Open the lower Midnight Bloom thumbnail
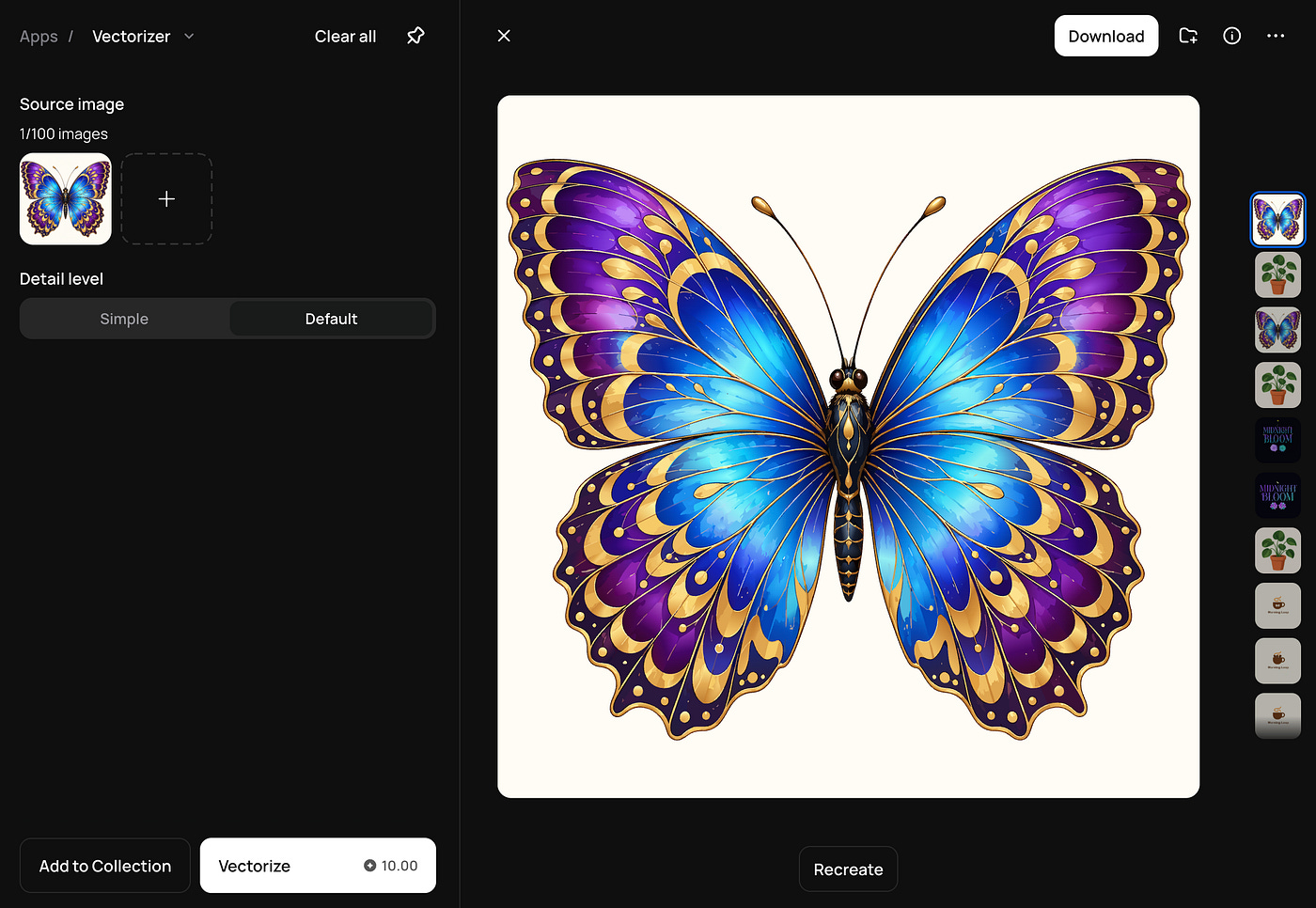Screen dimensions: 1316x908 tap(1278, 495)
